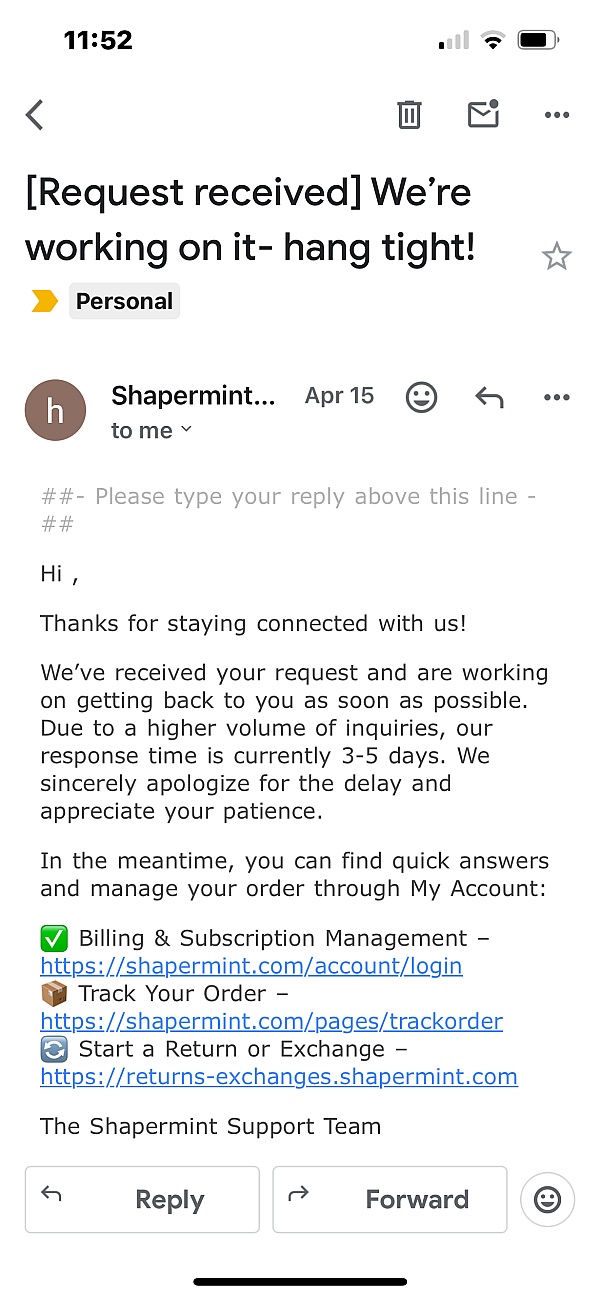Image resolution: width=600 pixels, height=1298 pixels.
Task: Tap the battery indicator in status bar
Action: (x=539, y=41)
